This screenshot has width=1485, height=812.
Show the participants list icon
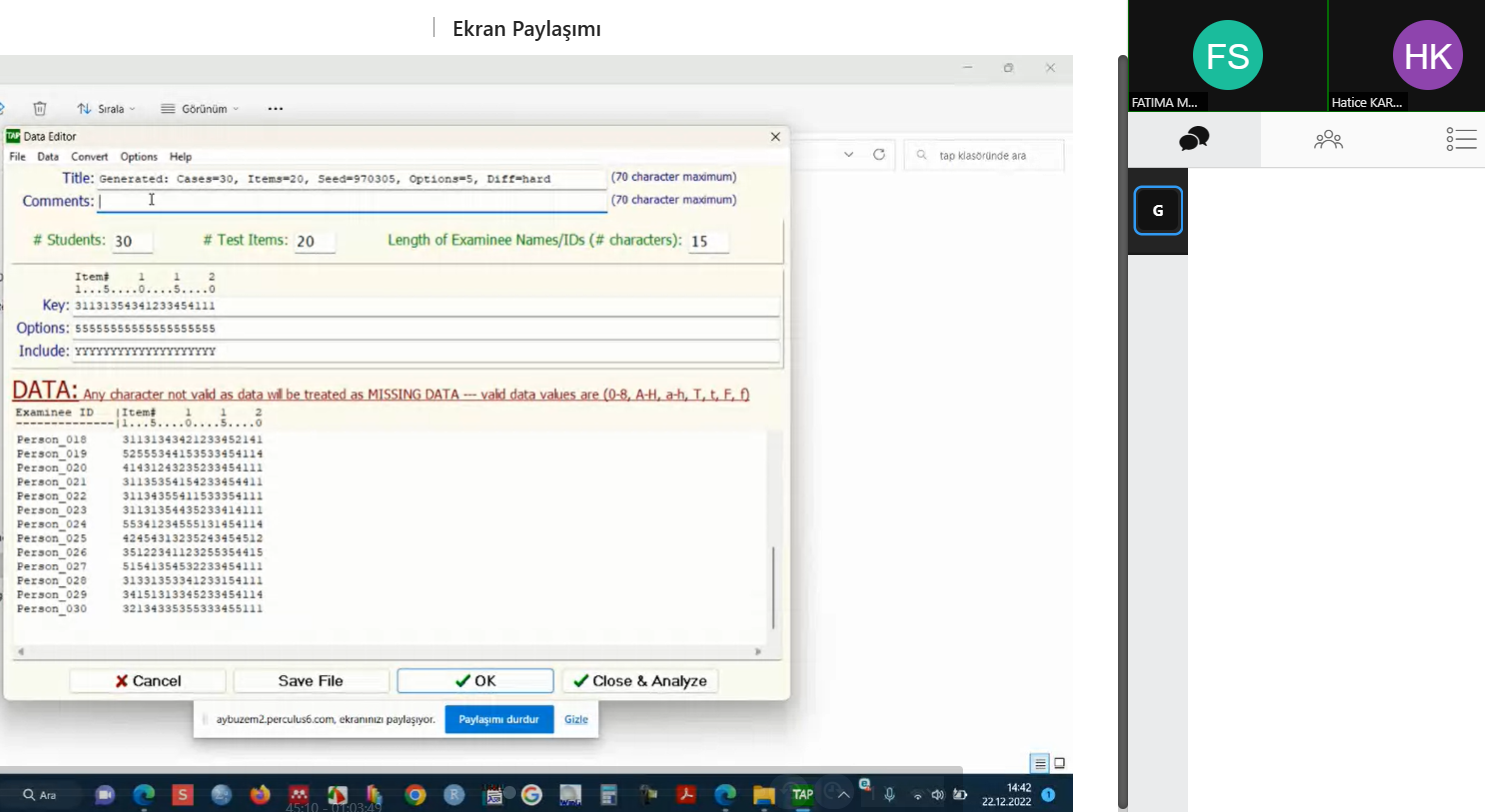pos(1328,140)
